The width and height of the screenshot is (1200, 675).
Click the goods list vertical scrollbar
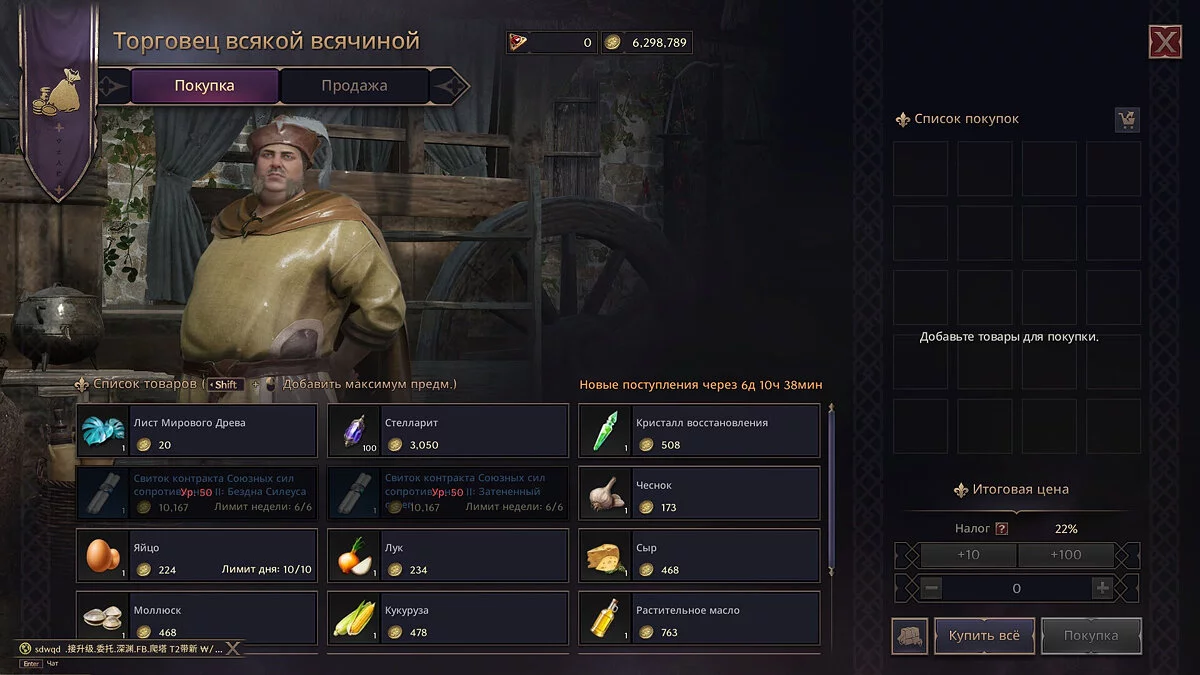click(830, 490)
